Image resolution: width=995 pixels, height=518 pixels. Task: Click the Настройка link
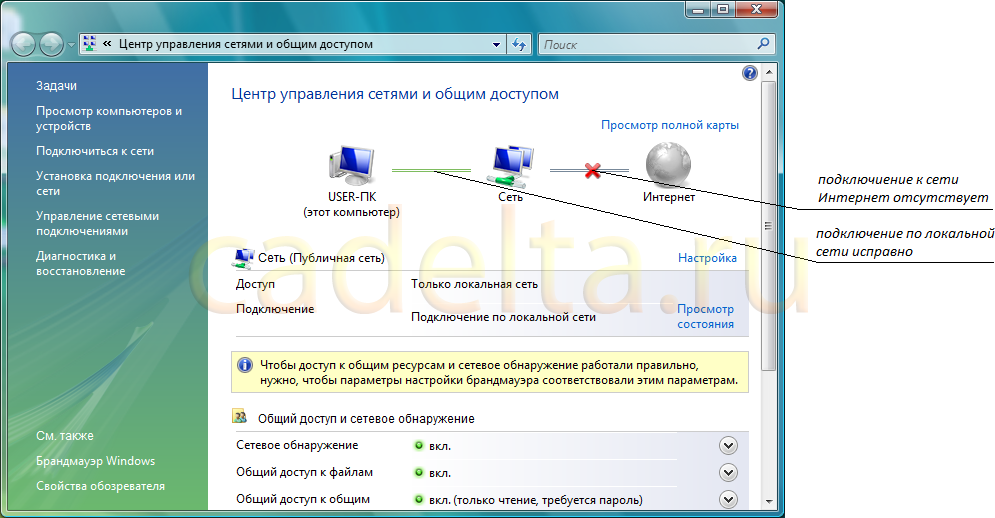[x=707, y=258]
